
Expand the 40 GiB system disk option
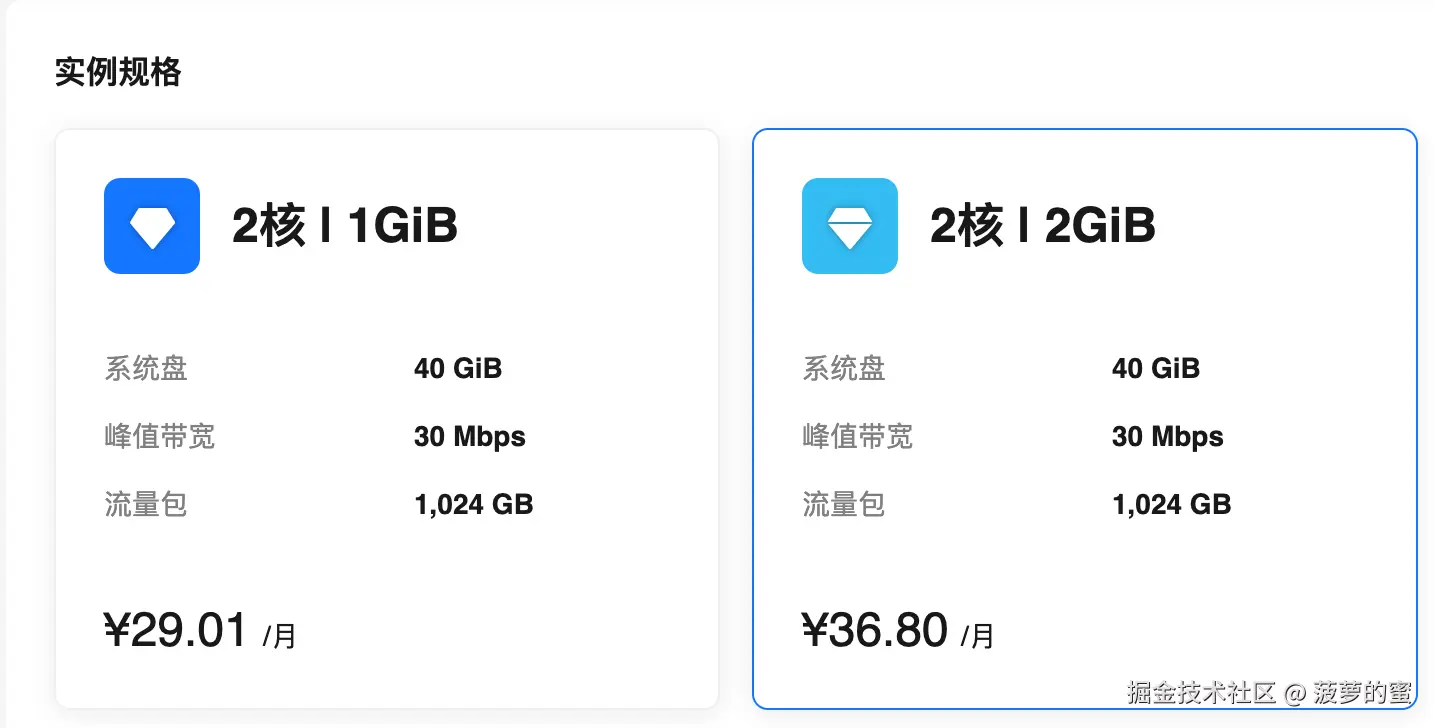457,369
